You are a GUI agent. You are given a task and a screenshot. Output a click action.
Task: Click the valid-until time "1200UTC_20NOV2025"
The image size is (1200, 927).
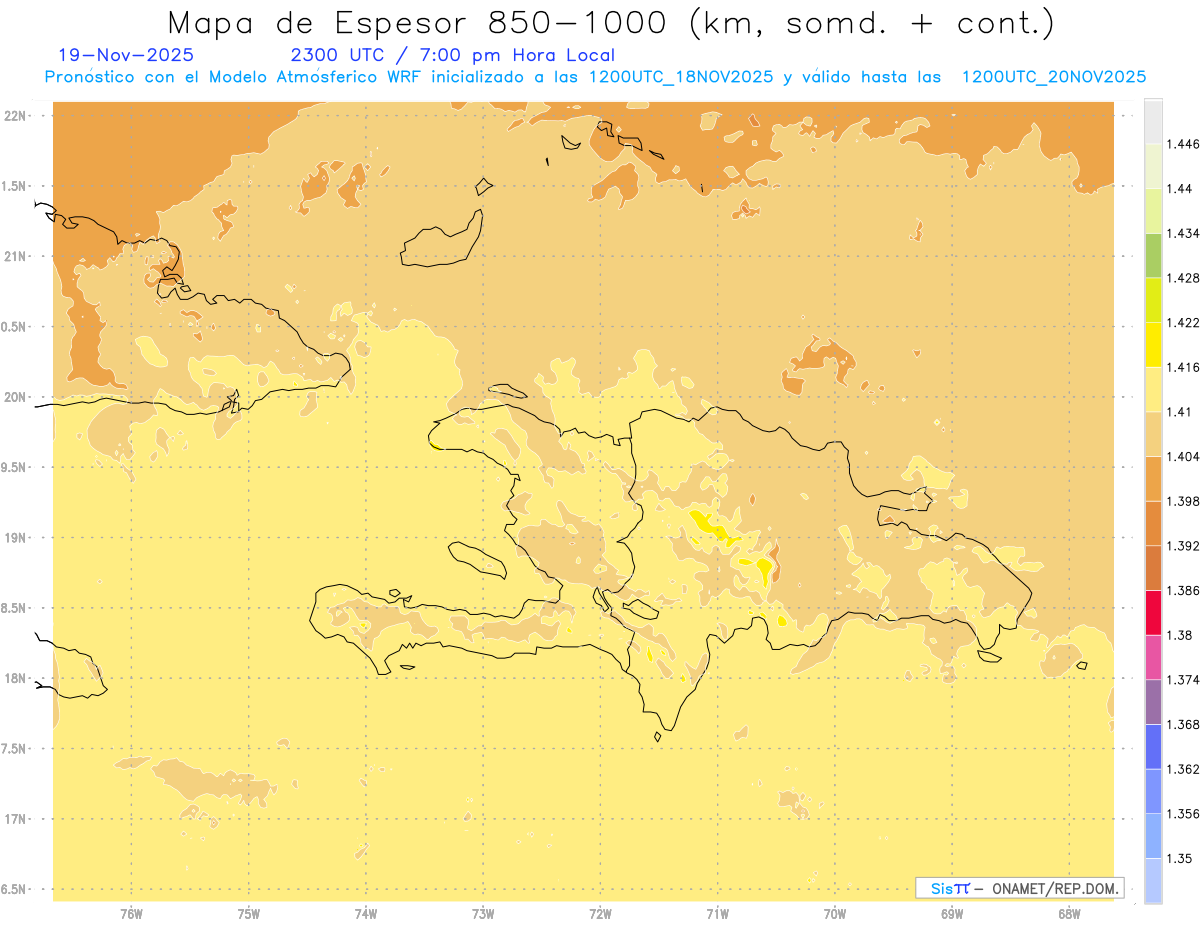[1054, 77]
